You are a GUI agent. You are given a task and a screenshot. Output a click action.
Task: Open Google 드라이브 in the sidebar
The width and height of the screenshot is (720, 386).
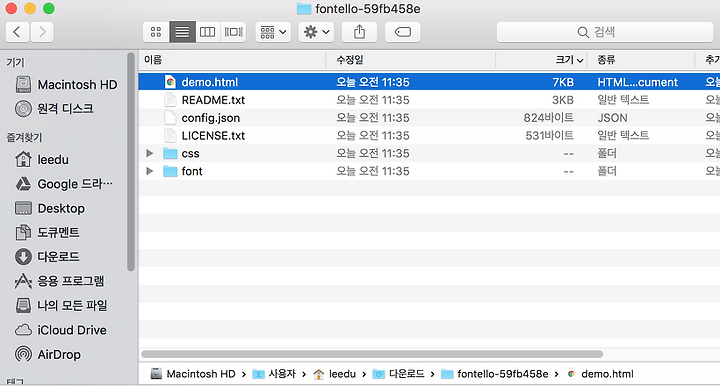coord(64,184)
